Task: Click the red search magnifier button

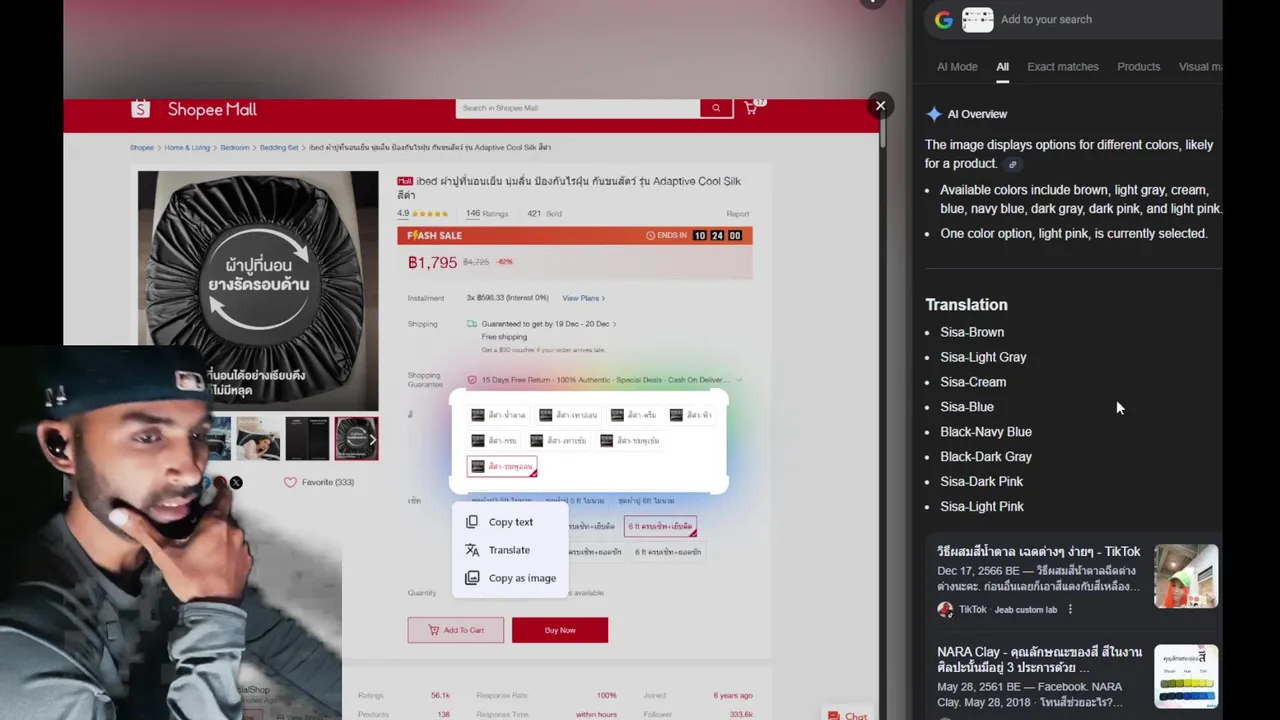Action: (x=716, y=108)
